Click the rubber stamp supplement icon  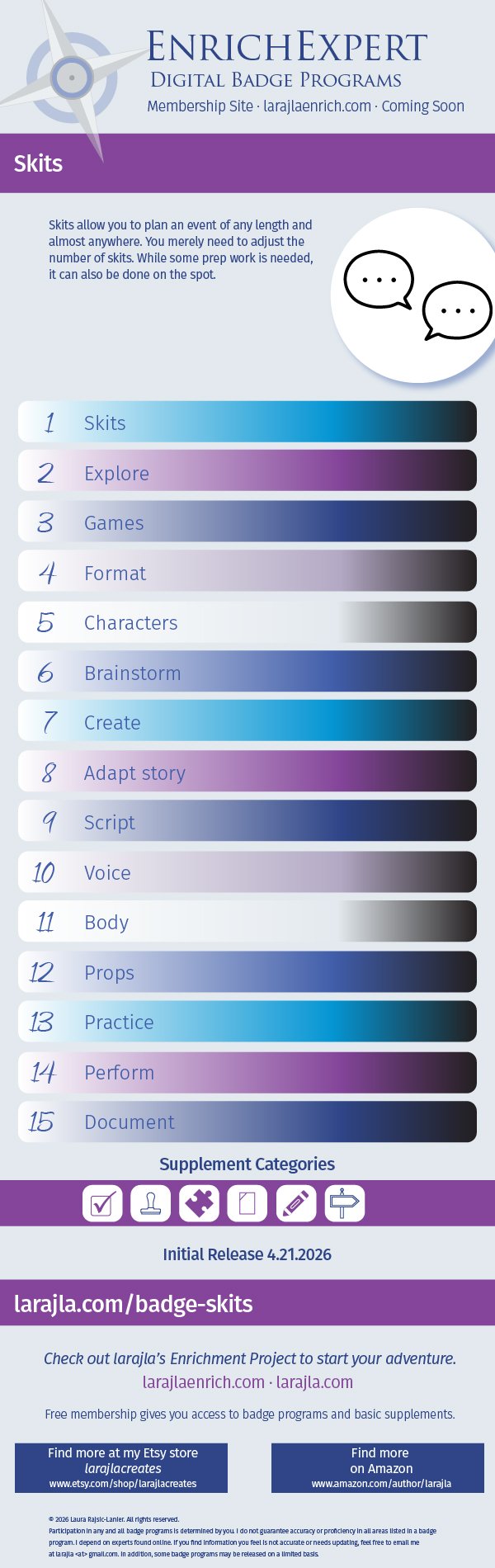coord(150,1203)
